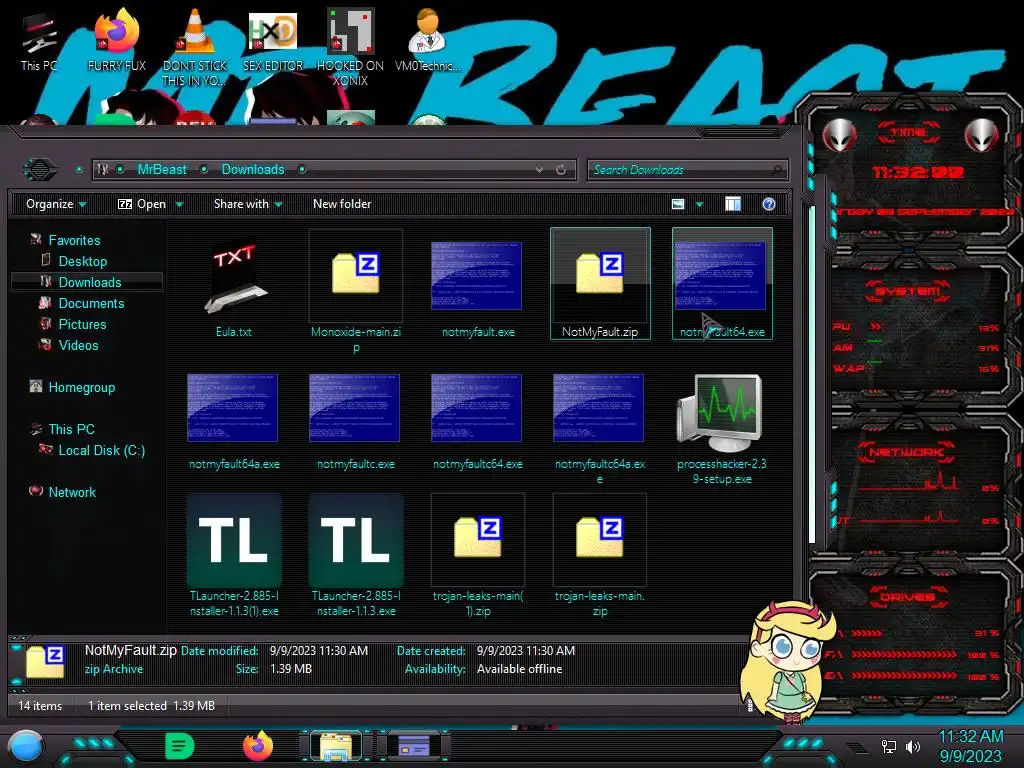
Task: Select TLauncher-2.885-Installer-1.1.3(1).exe
Action: pos(234,556)
